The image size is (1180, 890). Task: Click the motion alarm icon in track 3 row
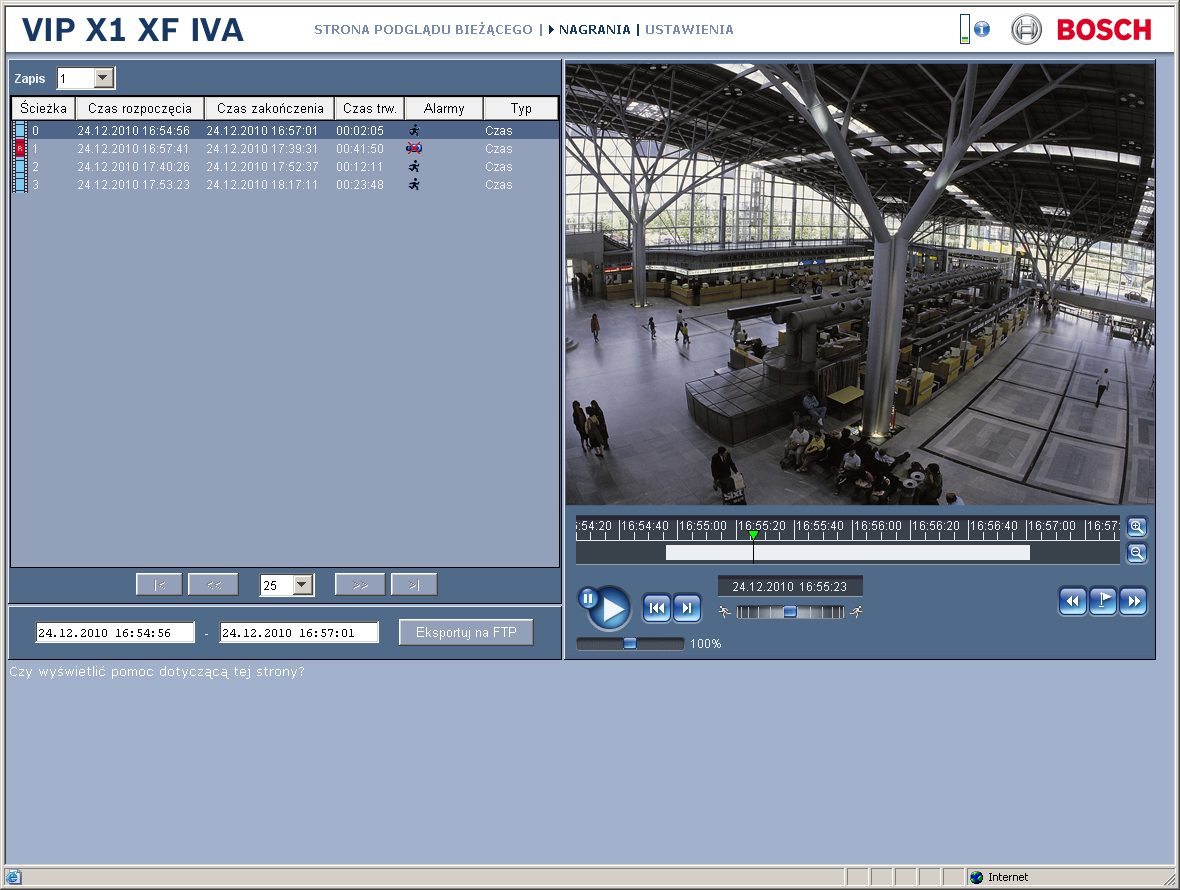414,185
